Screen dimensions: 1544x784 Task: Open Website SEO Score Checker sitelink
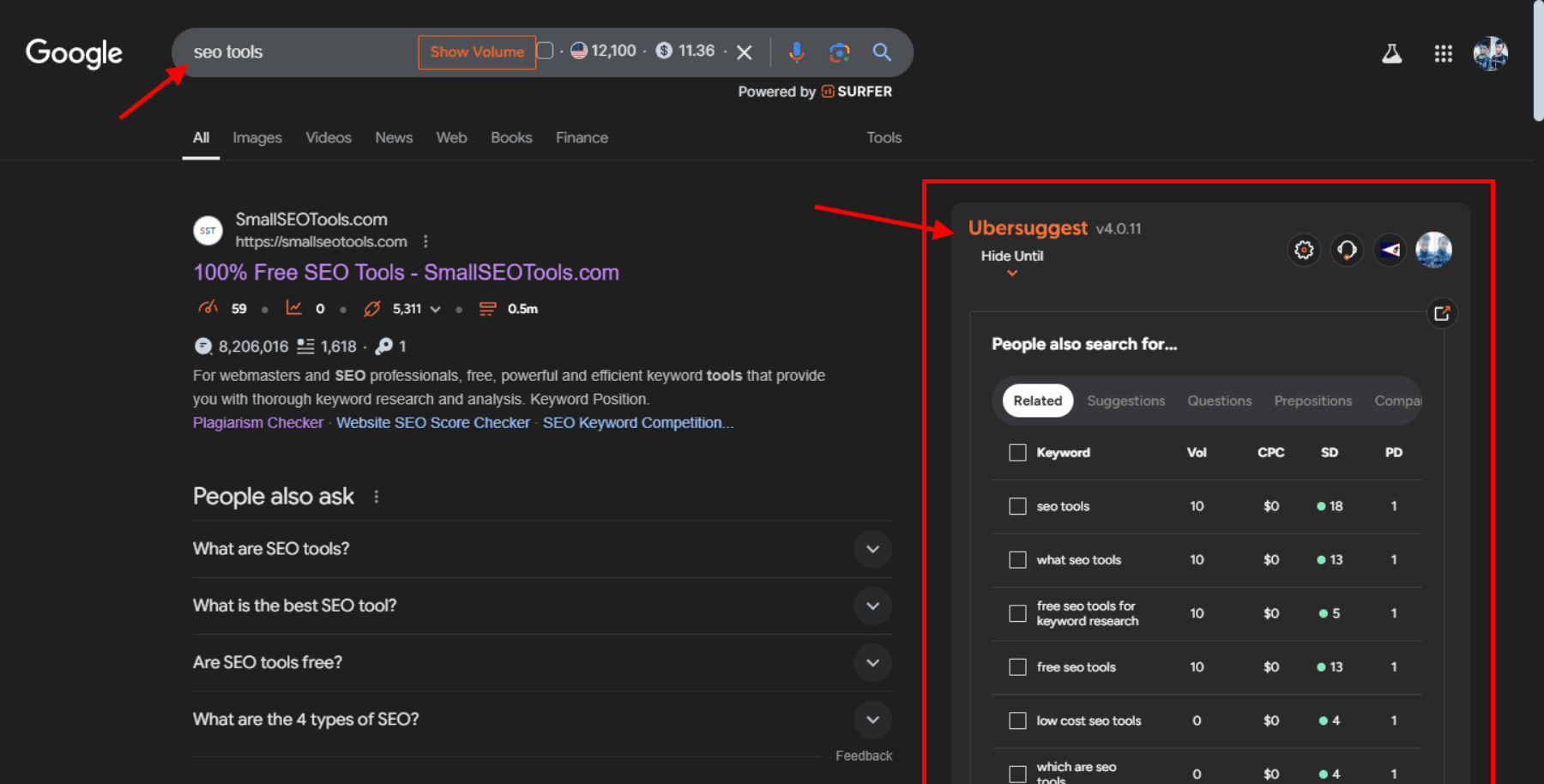click(433, 423)
